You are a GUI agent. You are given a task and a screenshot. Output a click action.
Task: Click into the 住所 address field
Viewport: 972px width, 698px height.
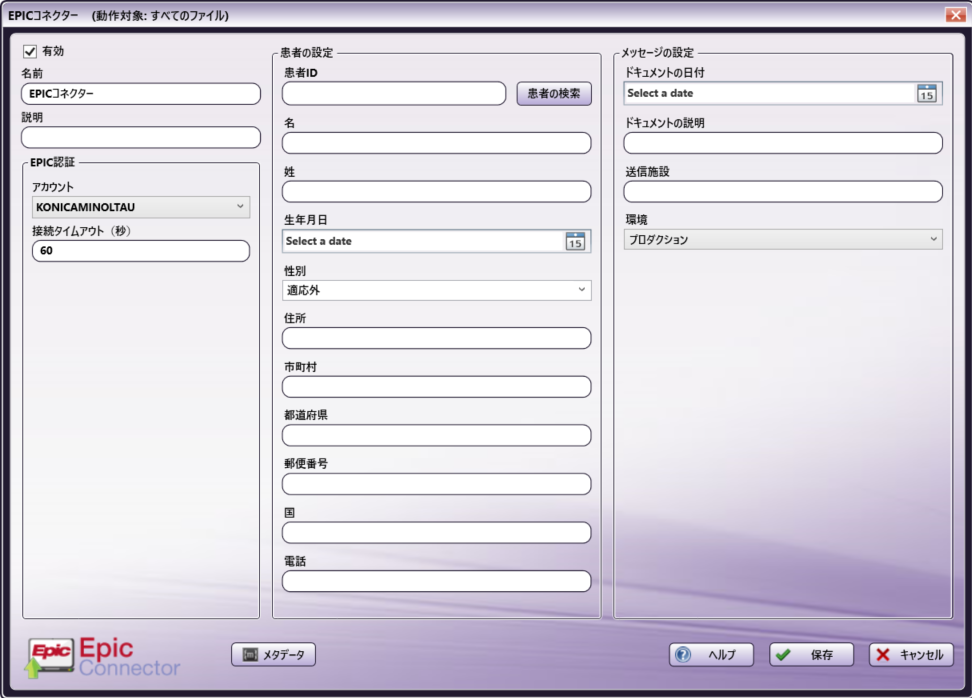tap(436, 338)
